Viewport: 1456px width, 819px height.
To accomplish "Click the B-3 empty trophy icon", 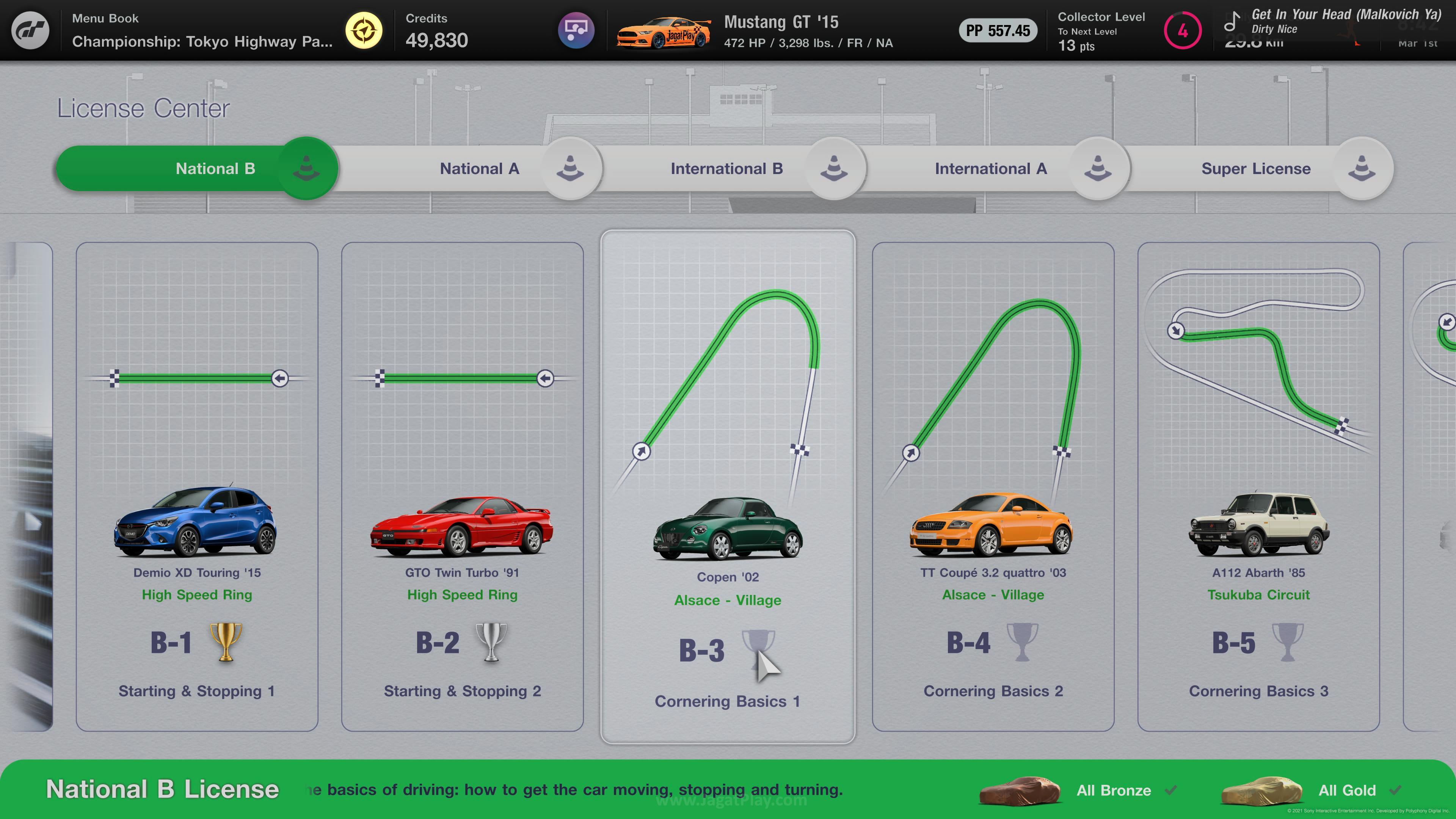I will (758, 650).
